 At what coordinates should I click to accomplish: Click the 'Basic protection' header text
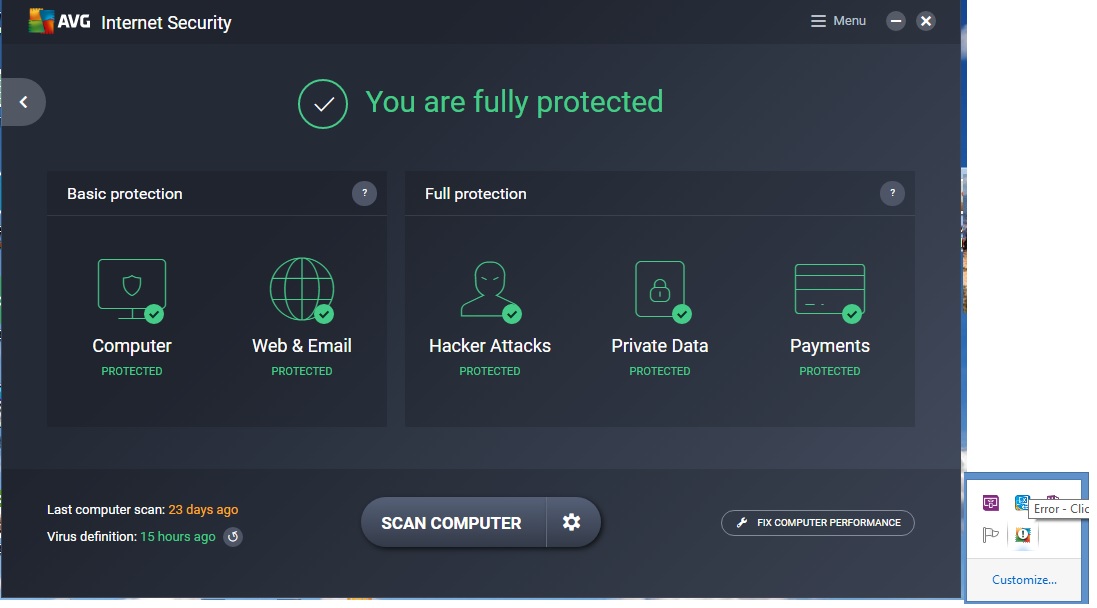(125, 194)
